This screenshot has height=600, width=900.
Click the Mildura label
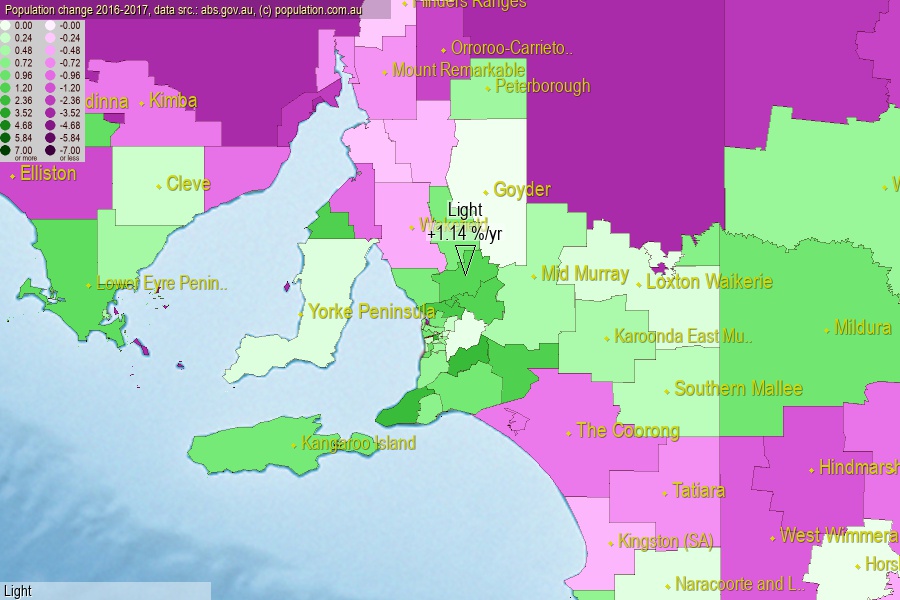(863, 328)
